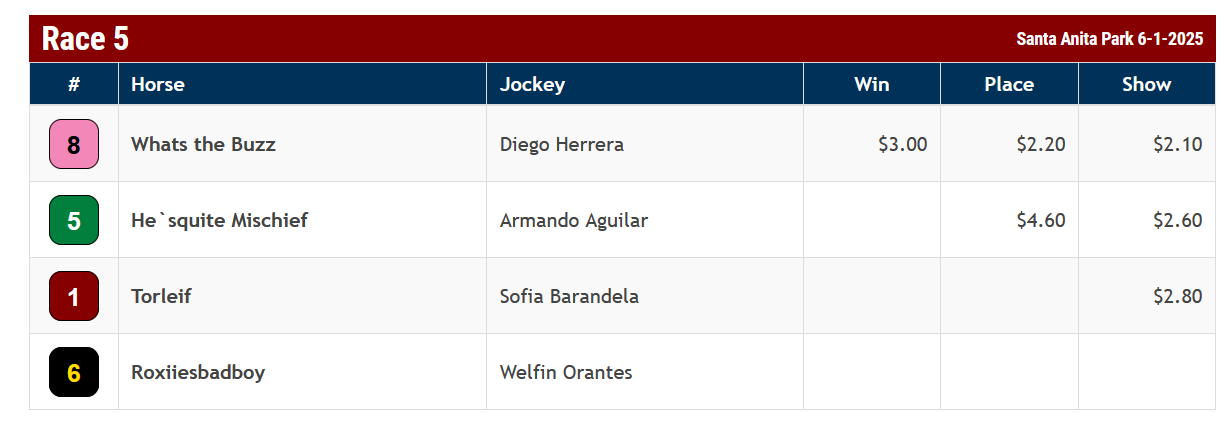The width and height of the screenshot is (1231, 427).
Task: Click the Show column header
Action: click(x=1146, y=84)
